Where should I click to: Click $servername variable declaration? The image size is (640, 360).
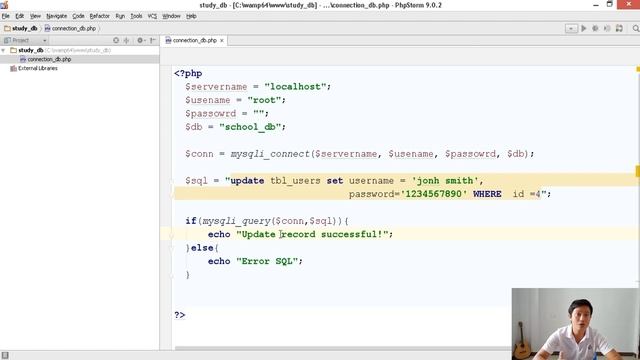[216, 87]
